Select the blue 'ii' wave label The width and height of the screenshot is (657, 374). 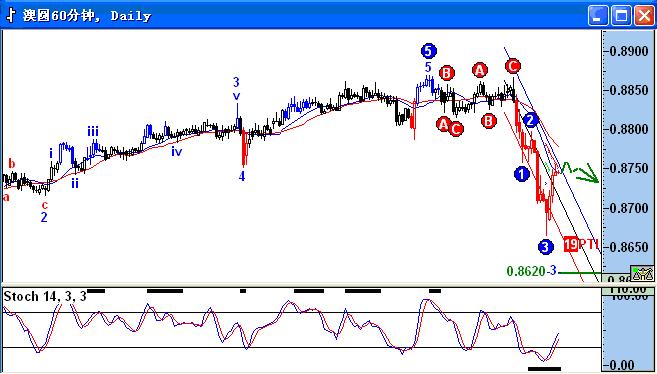click(75, 183)
